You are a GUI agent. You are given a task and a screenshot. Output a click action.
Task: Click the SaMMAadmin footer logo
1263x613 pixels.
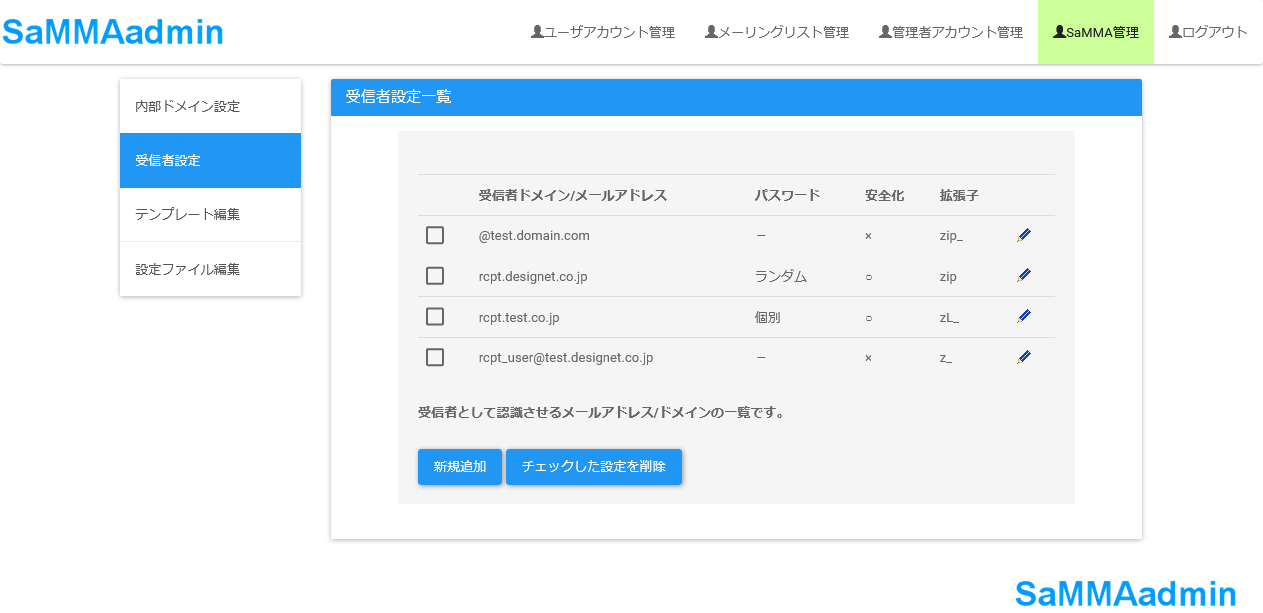1125,594
